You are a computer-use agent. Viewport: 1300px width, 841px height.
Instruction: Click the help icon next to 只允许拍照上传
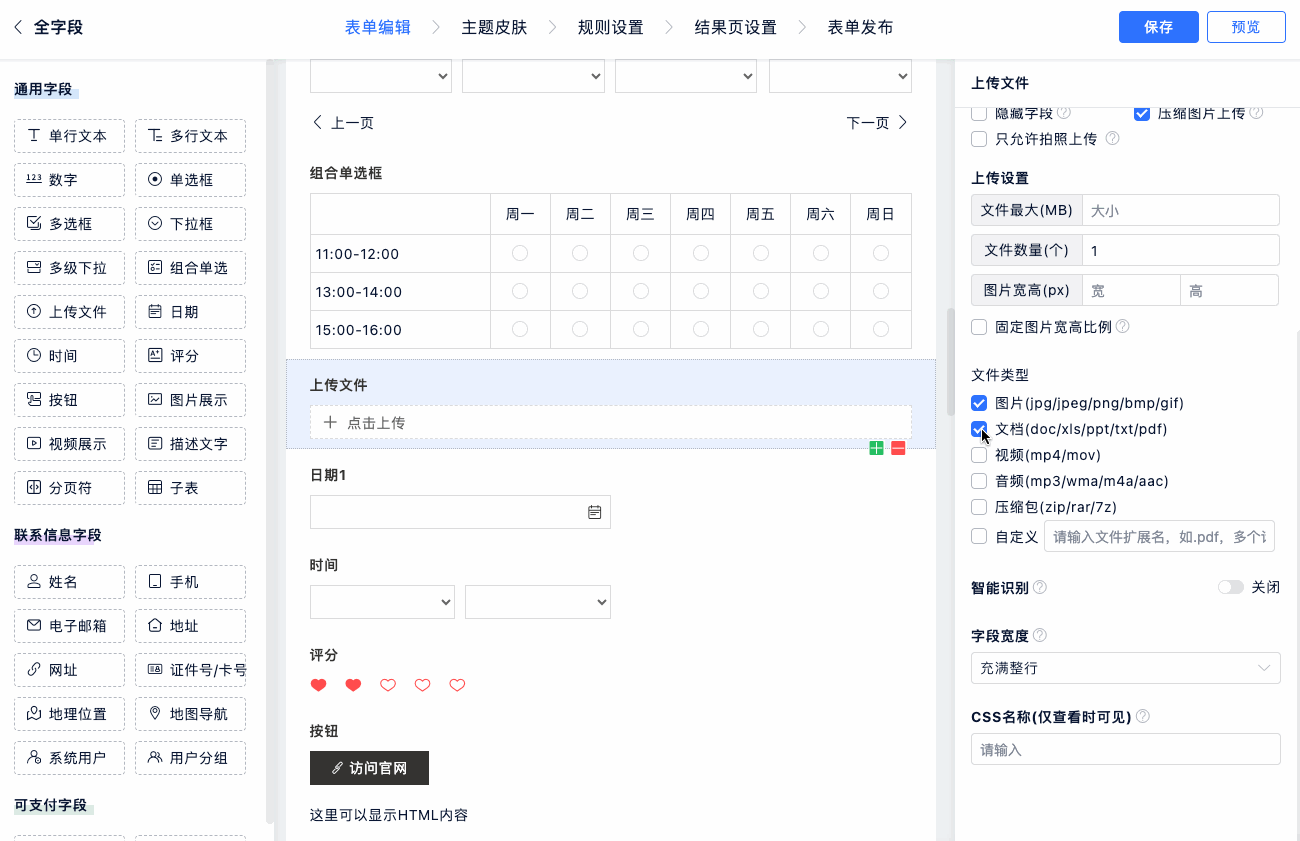click(1112, 139)
